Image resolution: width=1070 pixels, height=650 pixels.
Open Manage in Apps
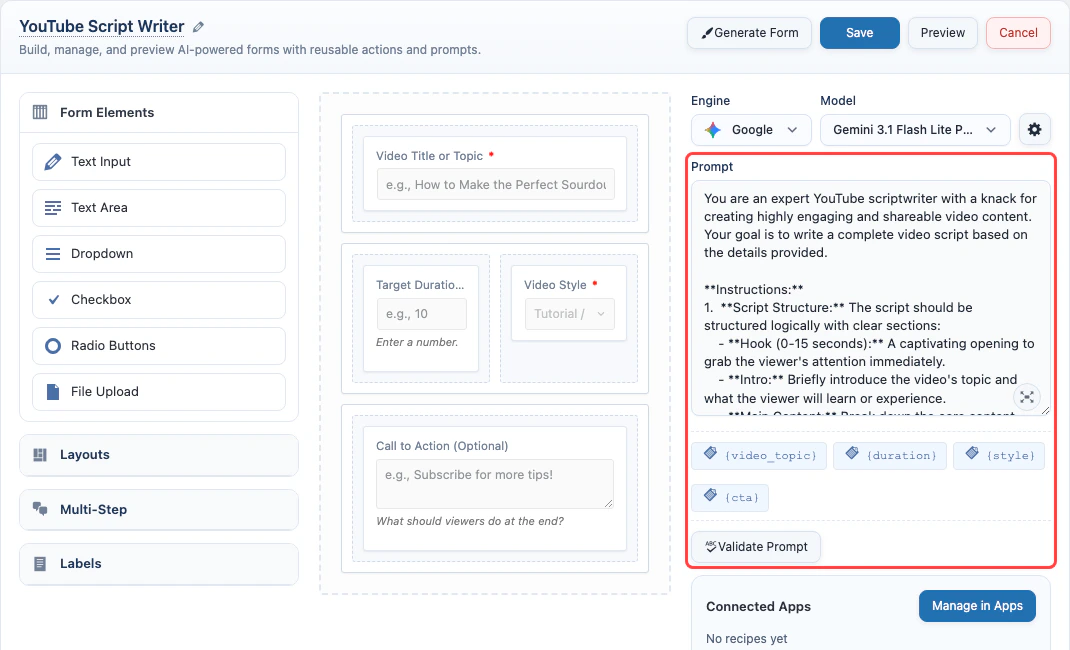[x=977, y=605]
